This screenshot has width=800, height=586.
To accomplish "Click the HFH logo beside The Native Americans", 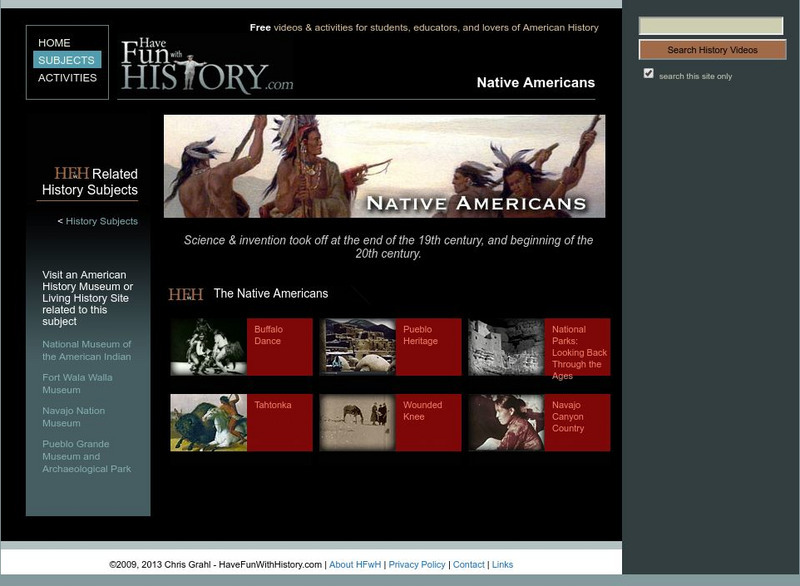I will [x=186, y=294].
